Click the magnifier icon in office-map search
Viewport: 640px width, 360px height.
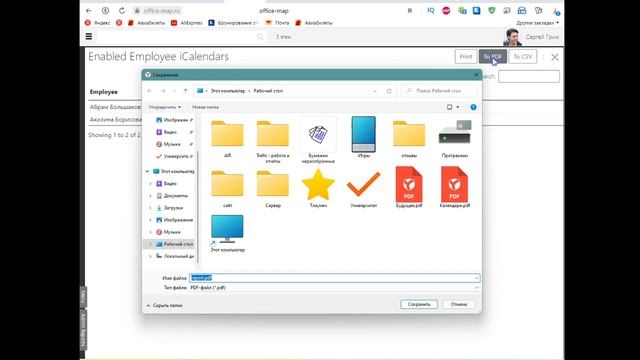tap(260, 37)
